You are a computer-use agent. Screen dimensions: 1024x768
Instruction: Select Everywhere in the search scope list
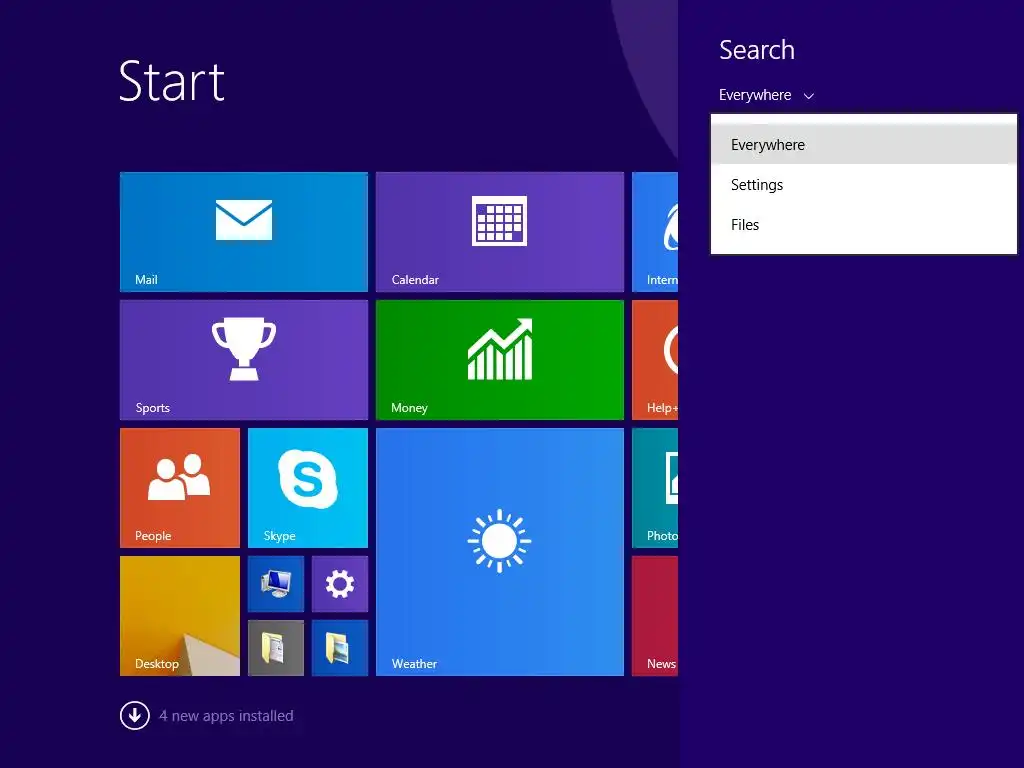(x=864, y=144)
